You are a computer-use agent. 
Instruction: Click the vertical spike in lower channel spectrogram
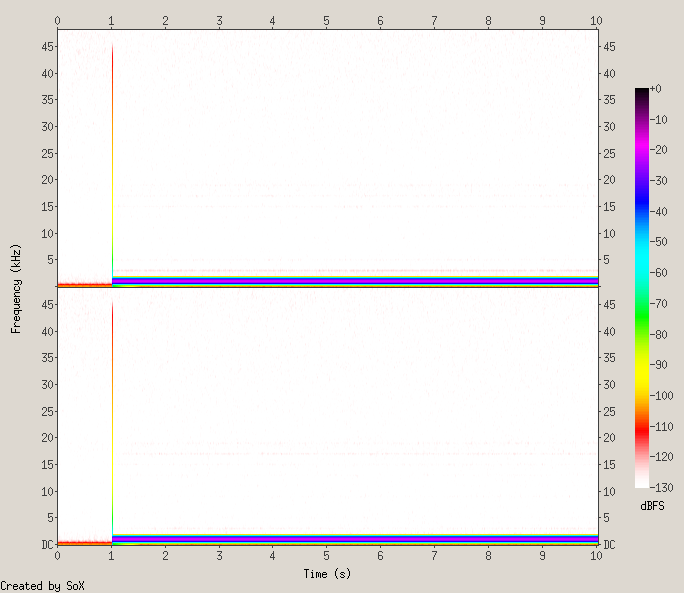pyautogui.click(x=113, y=421)
